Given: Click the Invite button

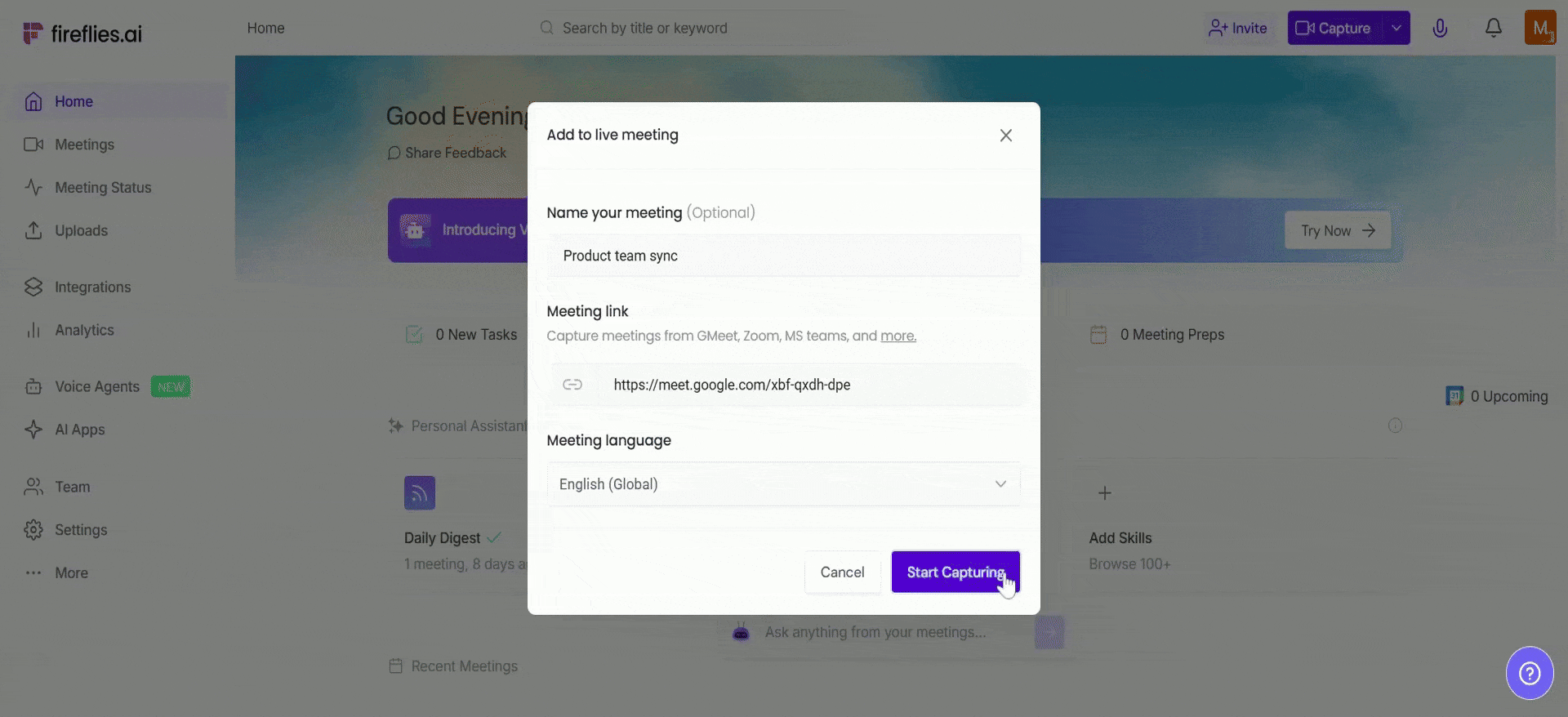Looking at the screenshot, I should pos(1238,29).
